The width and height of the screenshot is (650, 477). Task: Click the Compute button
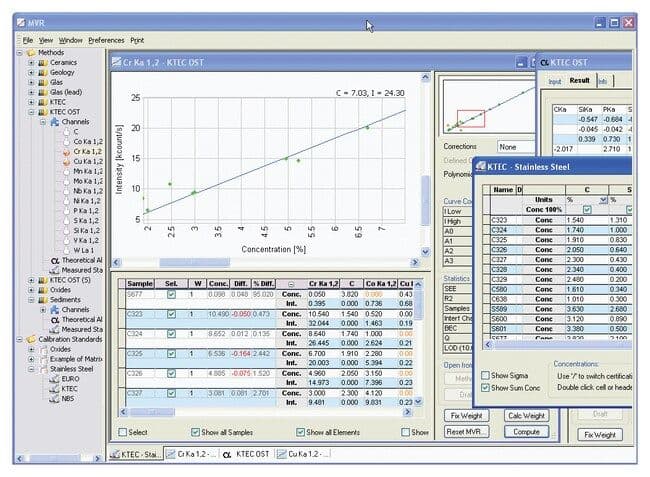[x=526, y=432]
